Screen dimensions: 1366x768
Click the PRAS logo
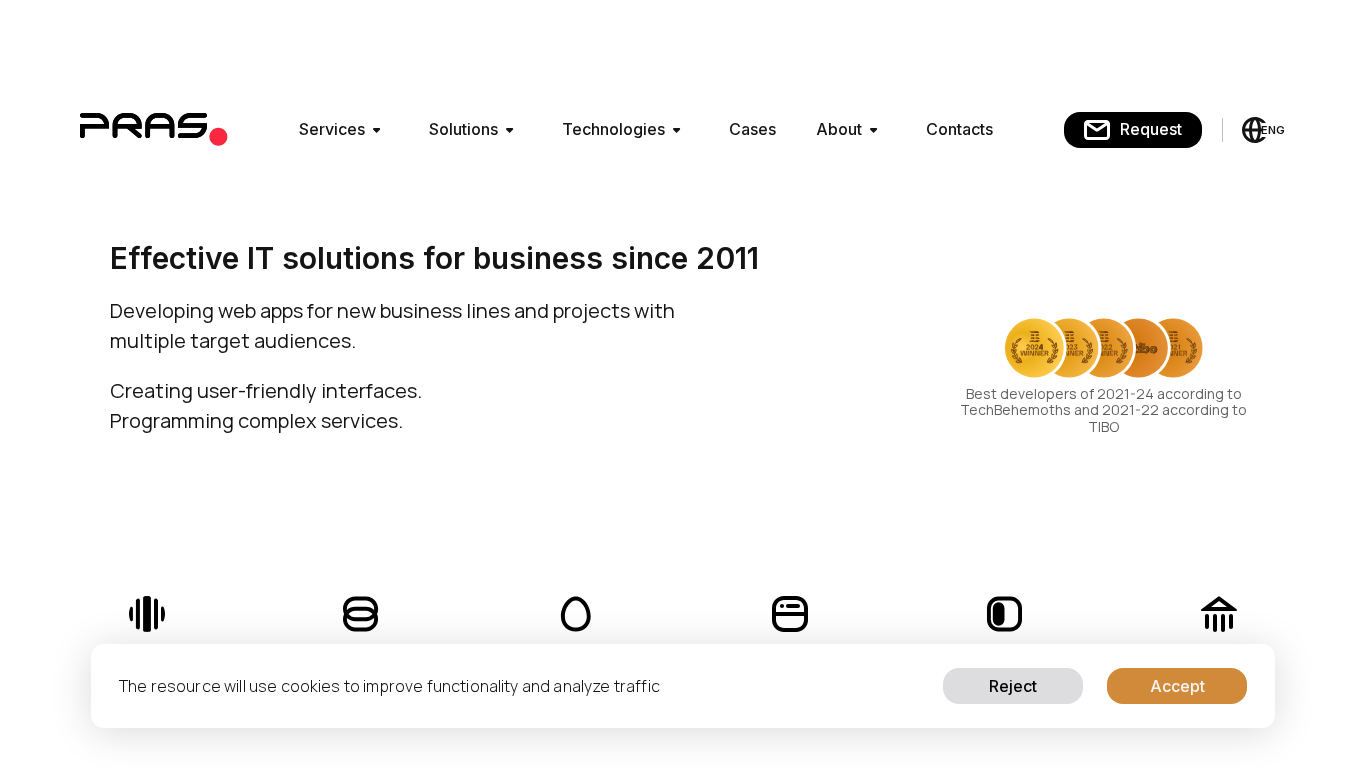point(153,129)
